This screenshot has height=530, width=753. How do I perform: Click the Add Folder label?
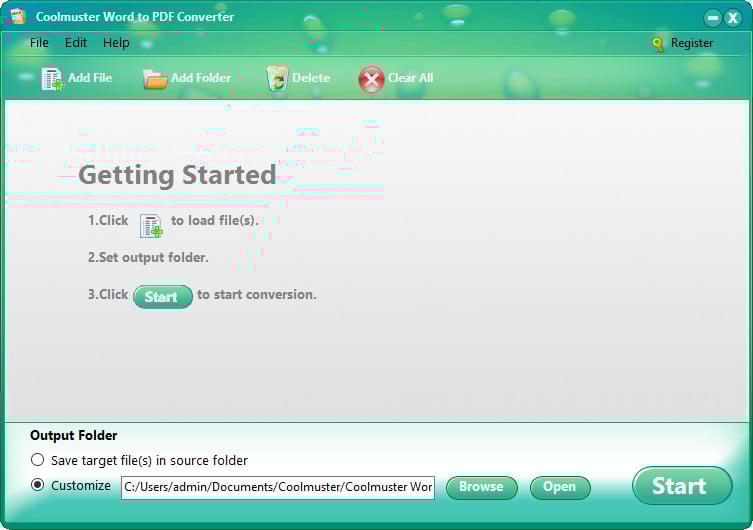point(201,78)
